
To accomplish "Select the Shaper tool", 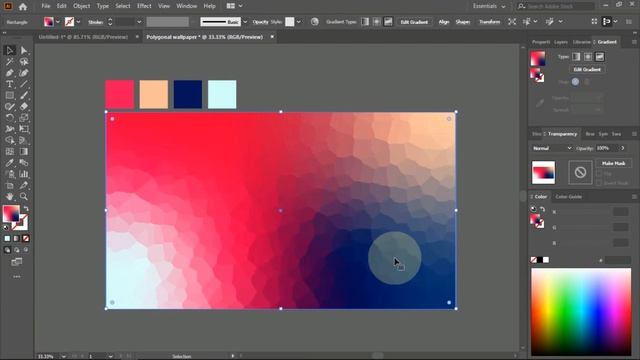I will [9, 107].
